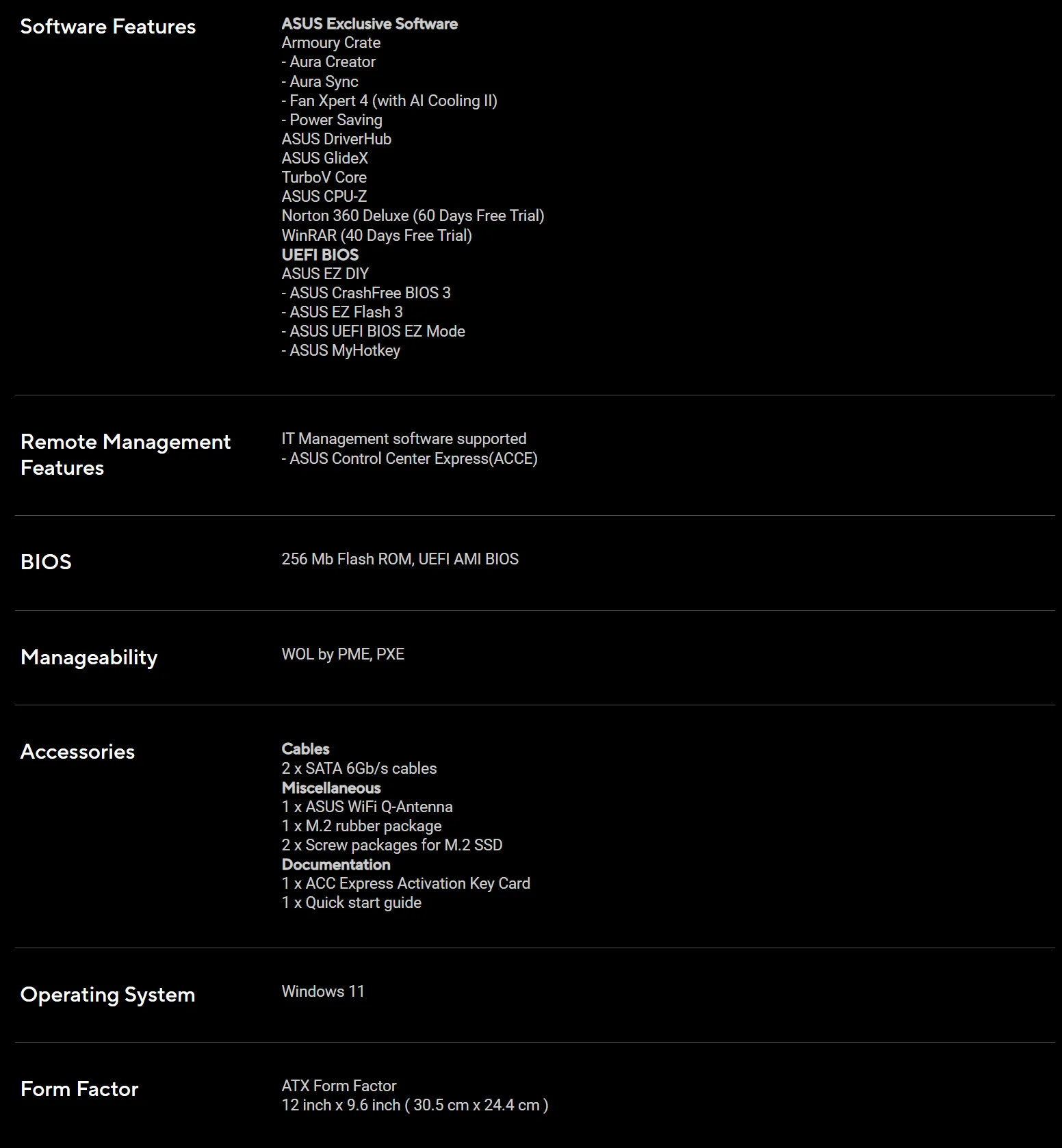Click the WinRAR free trial line

(376, 235)
